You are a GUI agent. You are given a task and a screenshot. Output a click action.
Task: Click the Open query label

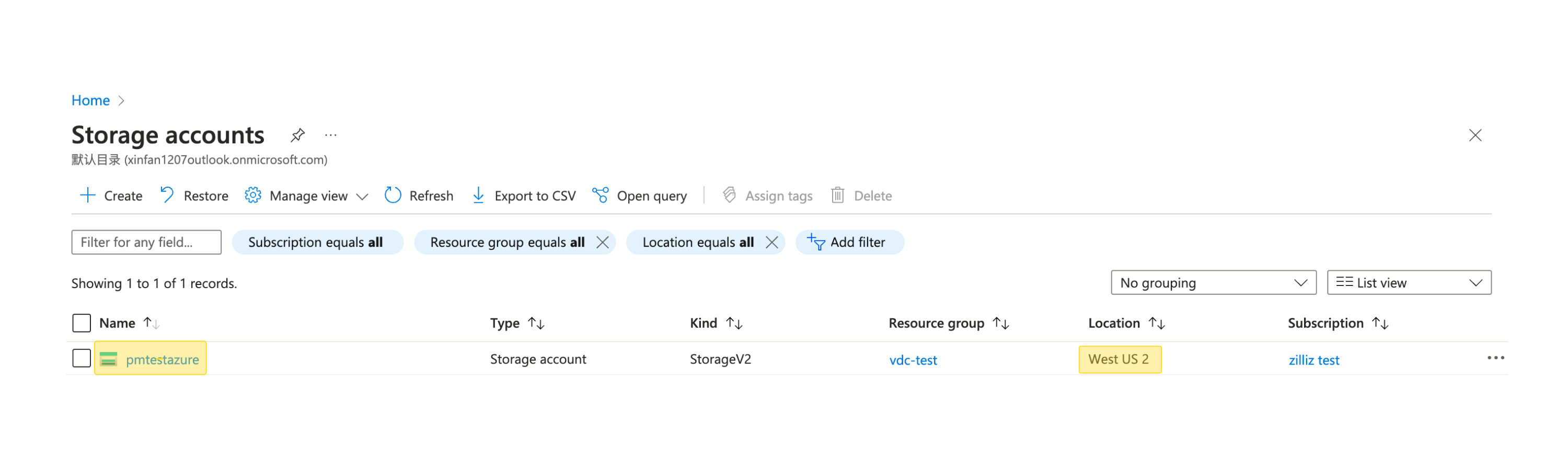point(651,196)
